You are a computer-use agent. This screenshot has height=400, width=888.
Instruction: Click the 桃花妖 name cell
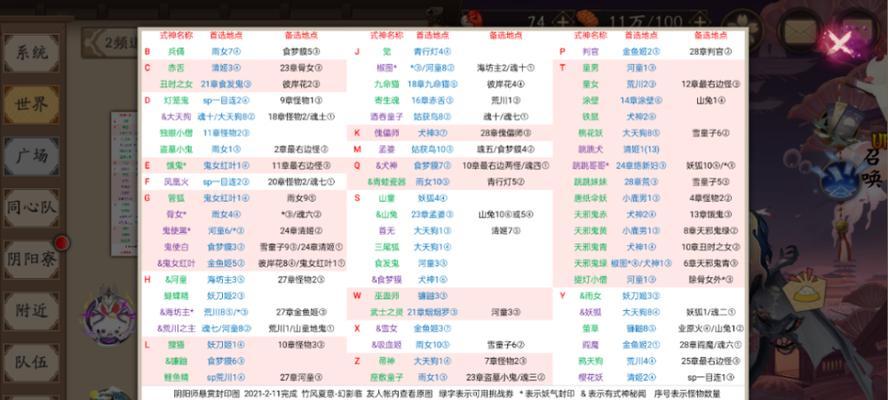(591, 133)
